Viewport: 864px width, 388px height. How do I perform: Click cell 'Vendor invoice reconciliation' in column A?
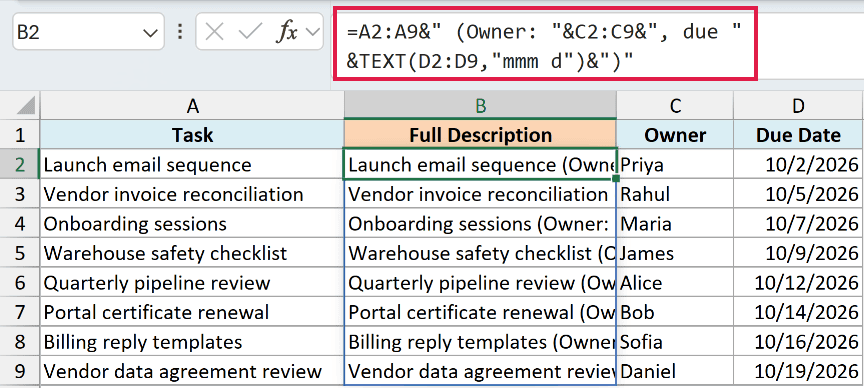point(192,194)
